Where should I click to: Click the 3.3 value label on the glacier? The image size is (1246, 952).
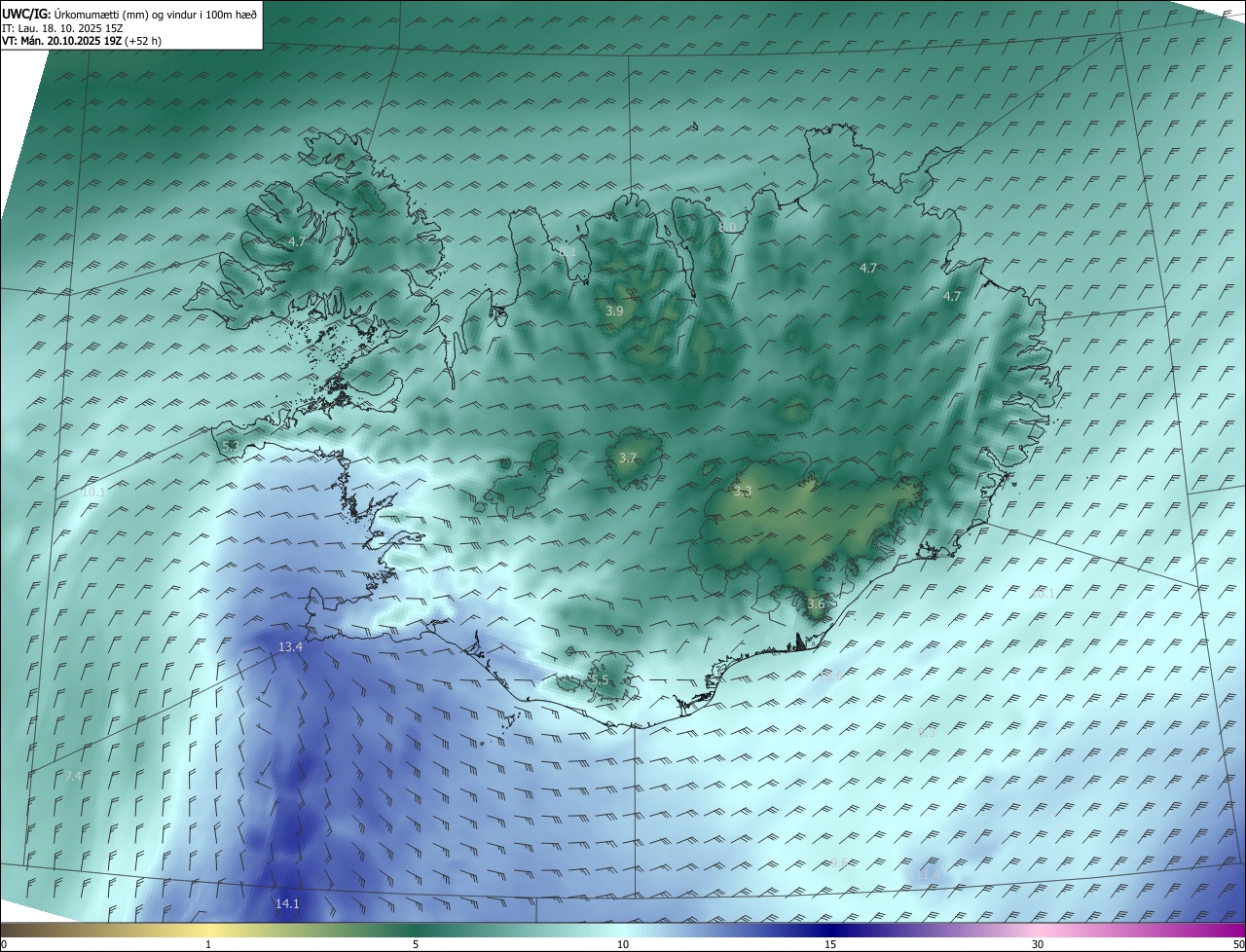[743, 492]
